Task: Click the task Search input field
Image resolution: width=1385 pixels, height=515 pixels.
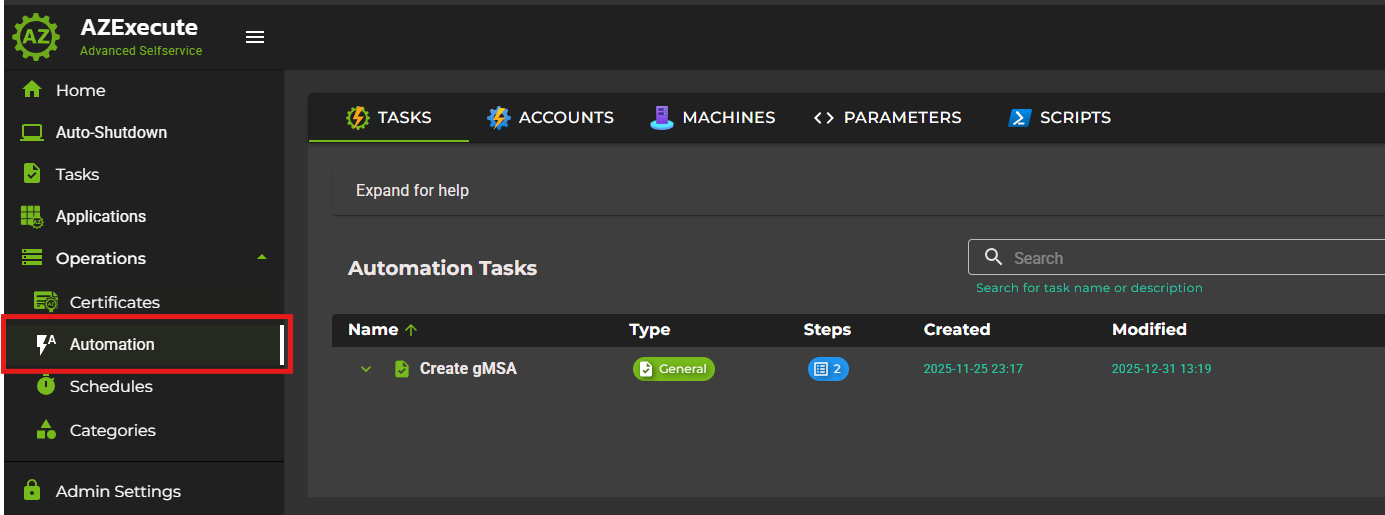Action: pyautogui.click(x=1177, y=257)
